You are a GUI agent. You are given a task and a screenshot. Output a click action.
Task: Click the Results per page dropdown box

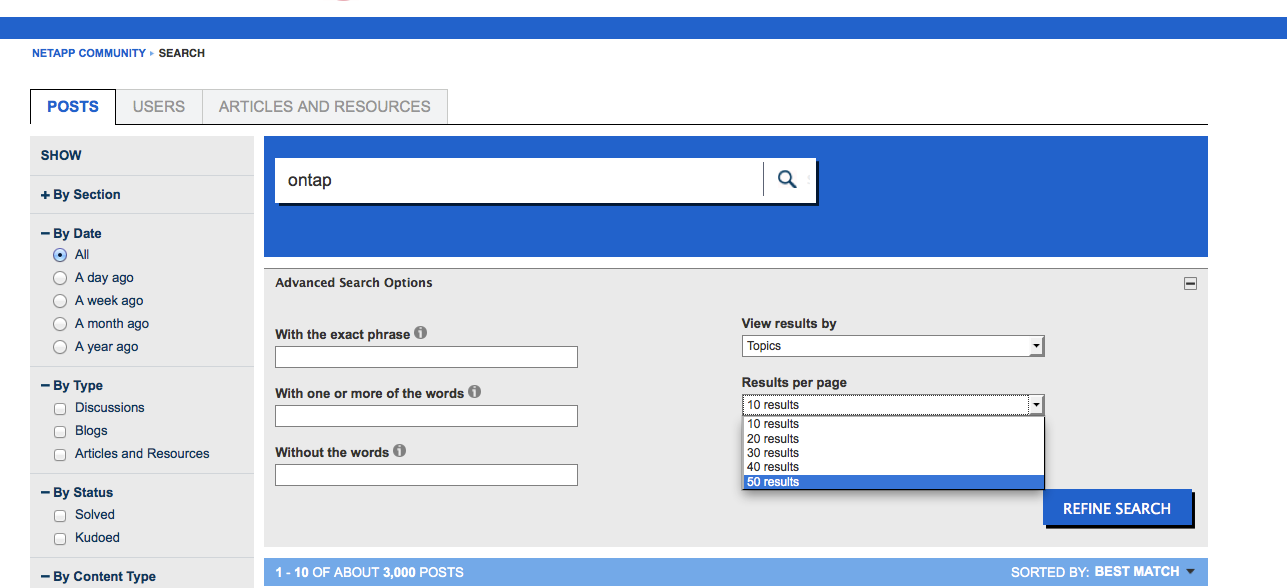pyautogui.click(x=893, y=405)
